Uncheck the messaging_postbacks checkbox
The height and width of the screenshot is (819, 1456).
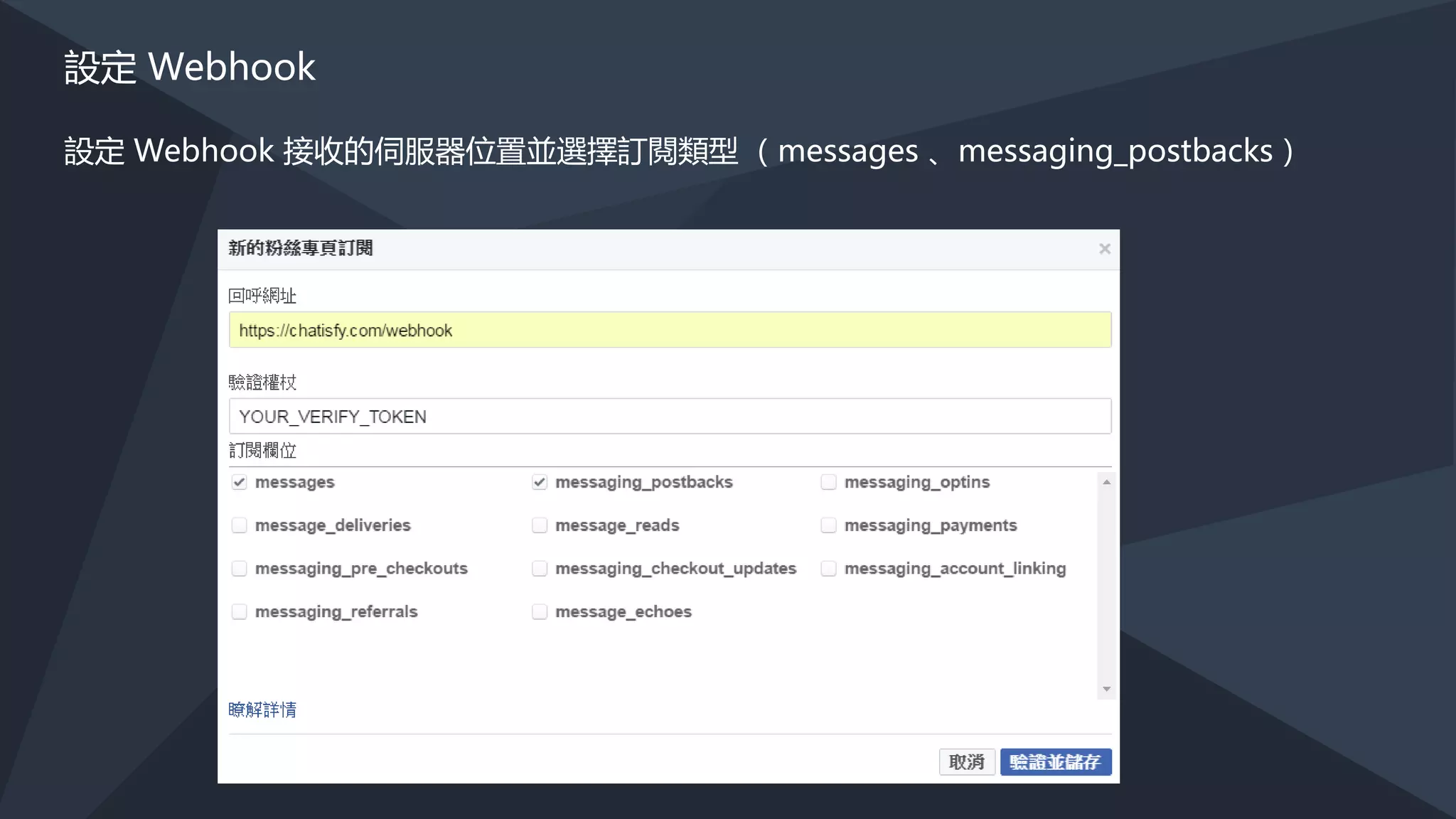(540, 482)
